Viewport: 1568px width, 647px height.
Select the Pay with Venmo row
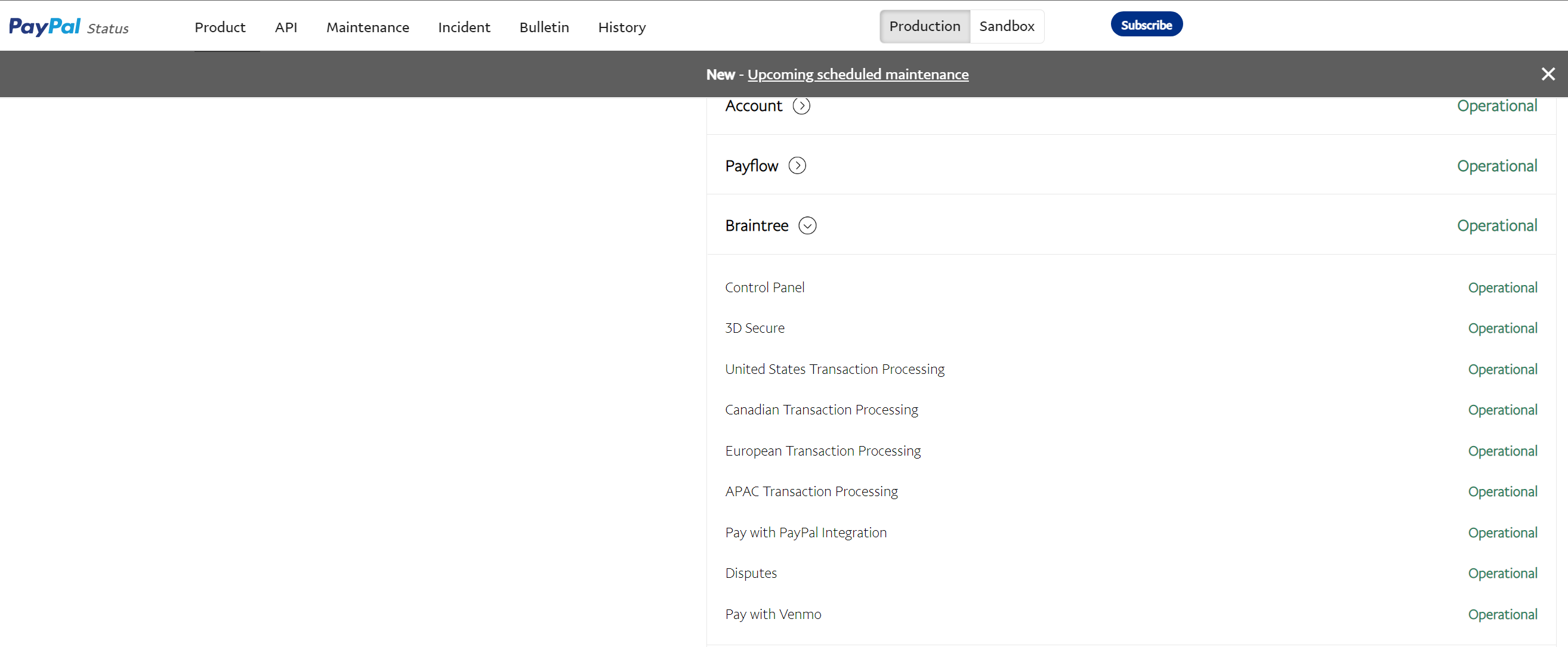1131,614
